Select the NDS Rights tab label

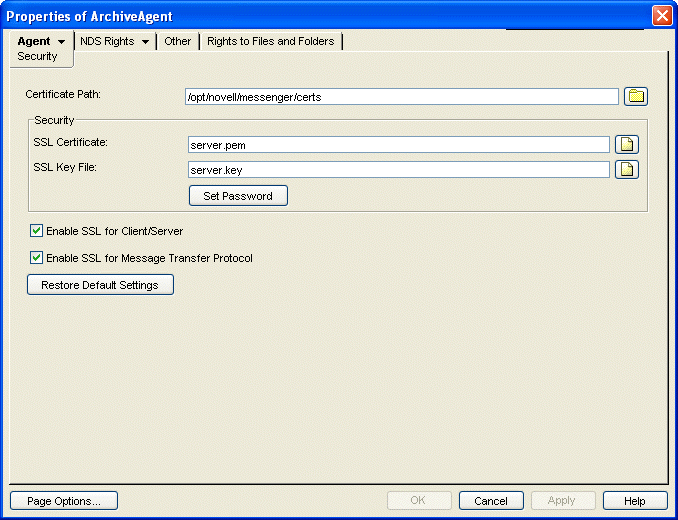107,41
